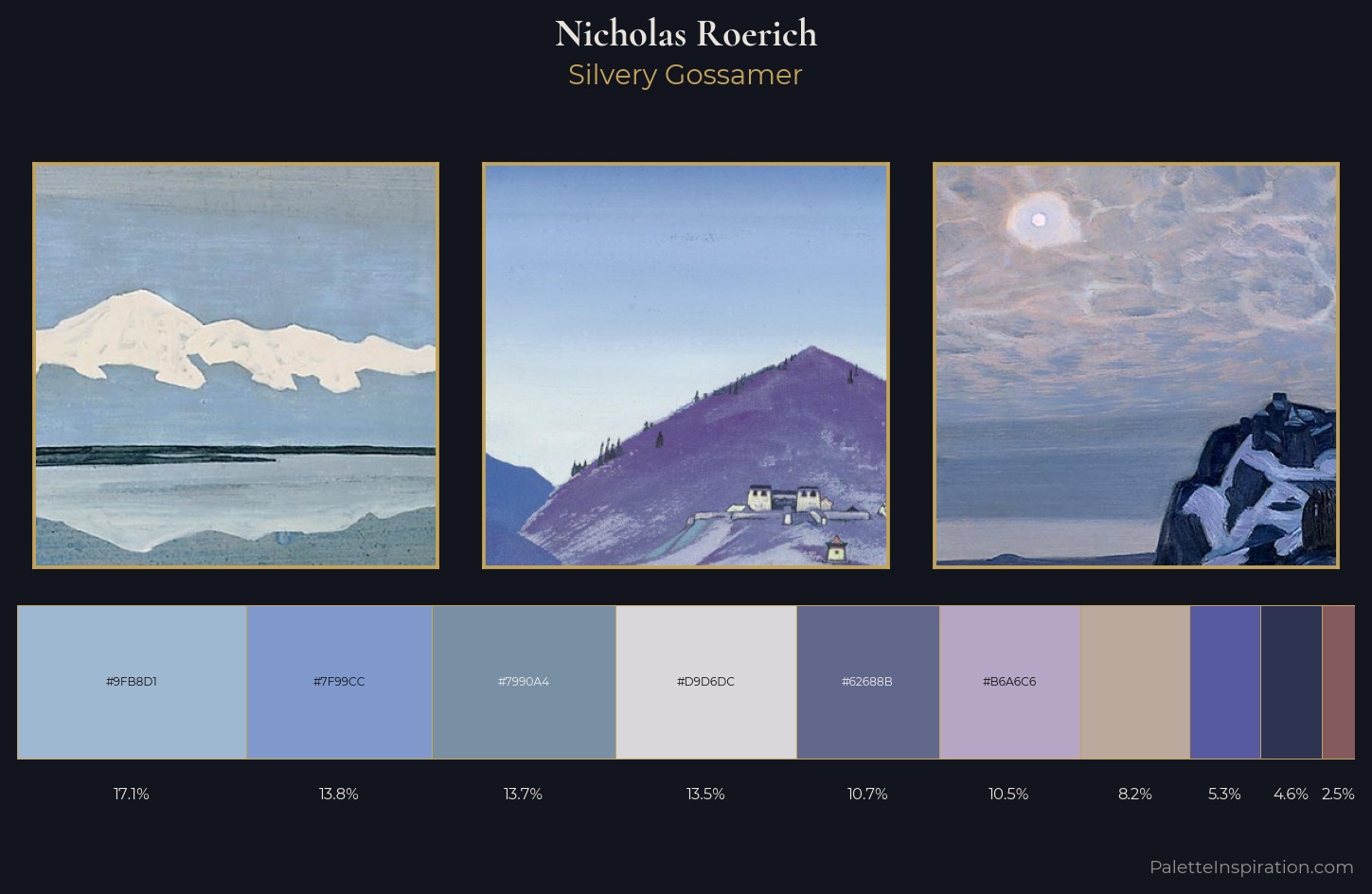
Task: Click the Nicholas Roerich title
Action: tap(686, 34)
